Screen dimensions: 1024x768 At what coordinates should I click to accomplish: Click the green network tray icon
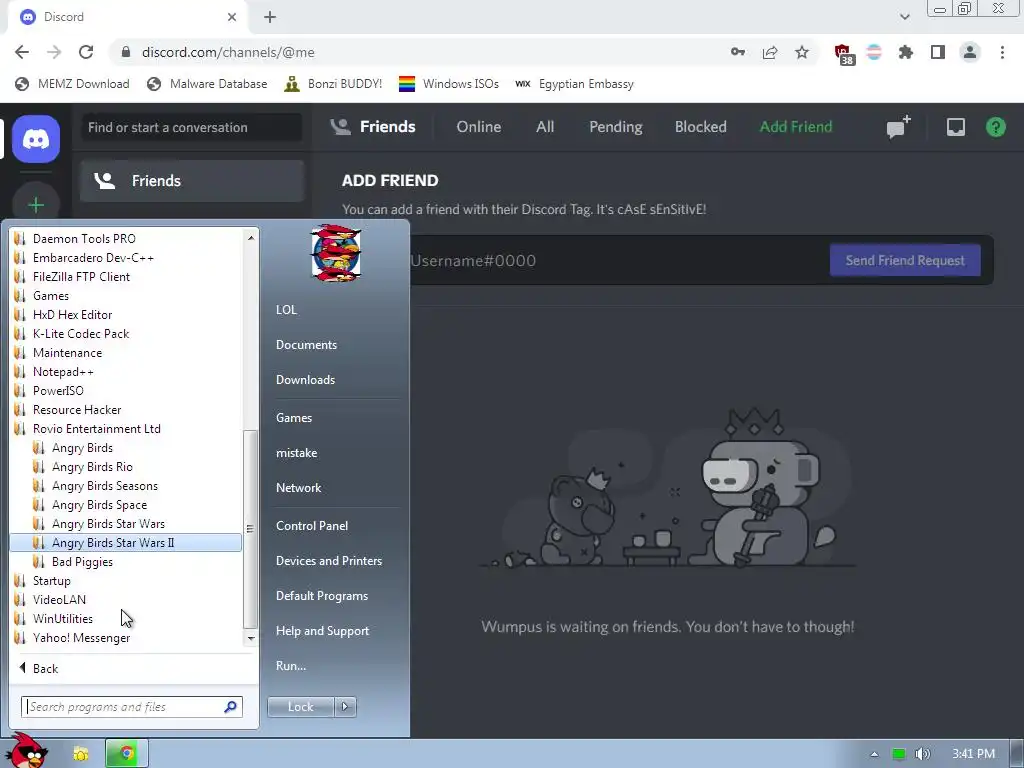click(899, 754)
